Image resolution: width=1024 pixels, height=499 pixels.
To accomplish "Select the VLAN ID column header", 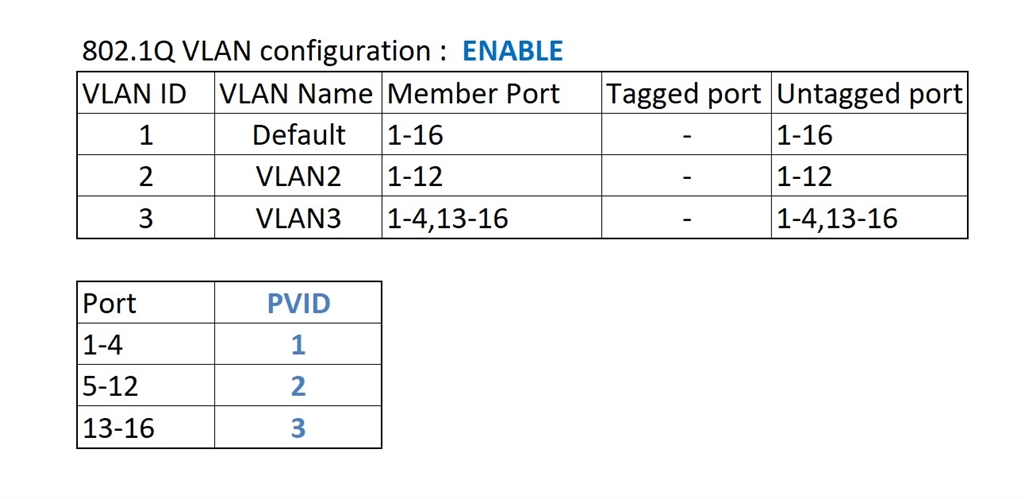I will 134,94.
